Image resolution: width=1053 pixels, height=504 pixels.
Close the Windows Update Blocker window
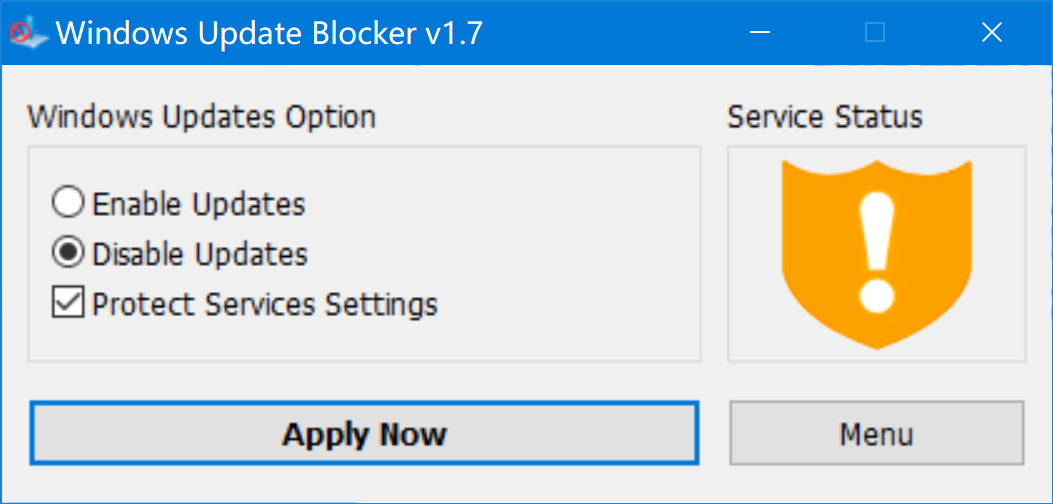click(x=991, y=33)
